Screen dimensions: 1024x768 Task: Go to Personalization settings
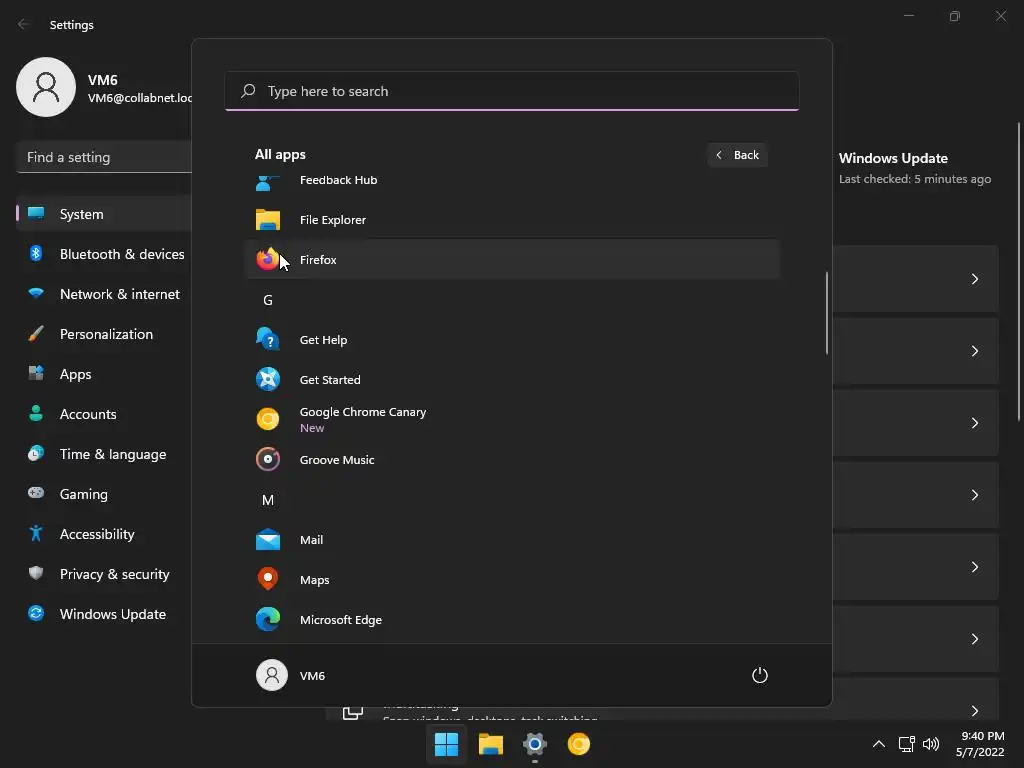coord(104,334)
